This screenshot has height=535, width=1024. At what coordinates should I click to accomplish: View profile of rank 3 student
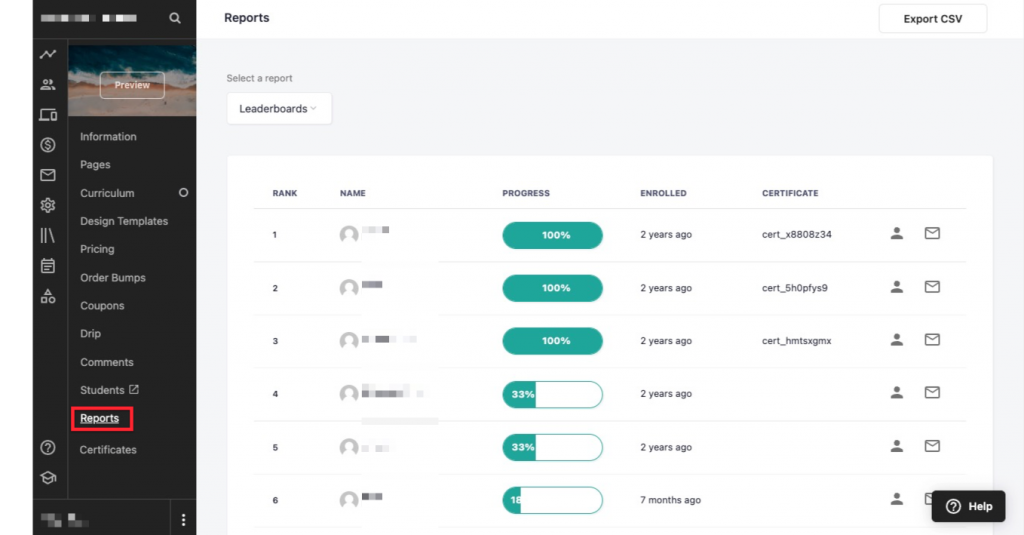point(897,340)
